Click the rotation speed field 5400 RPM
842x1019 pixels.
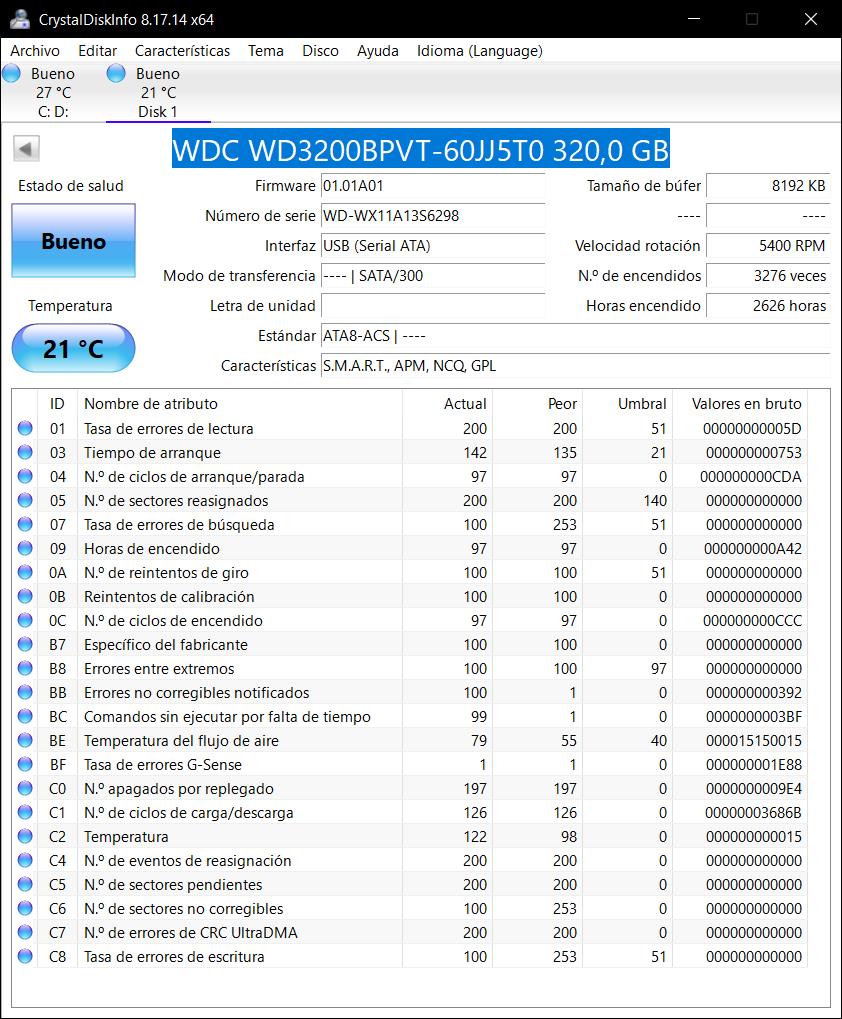coord(768,246)
